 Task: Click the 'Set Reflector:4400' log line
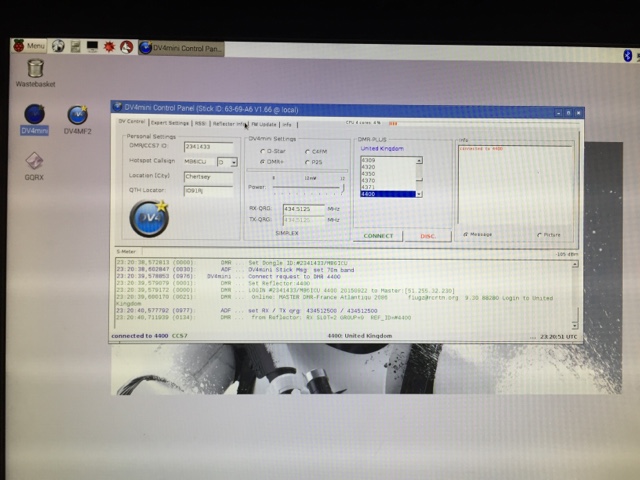tap(279, 283)
